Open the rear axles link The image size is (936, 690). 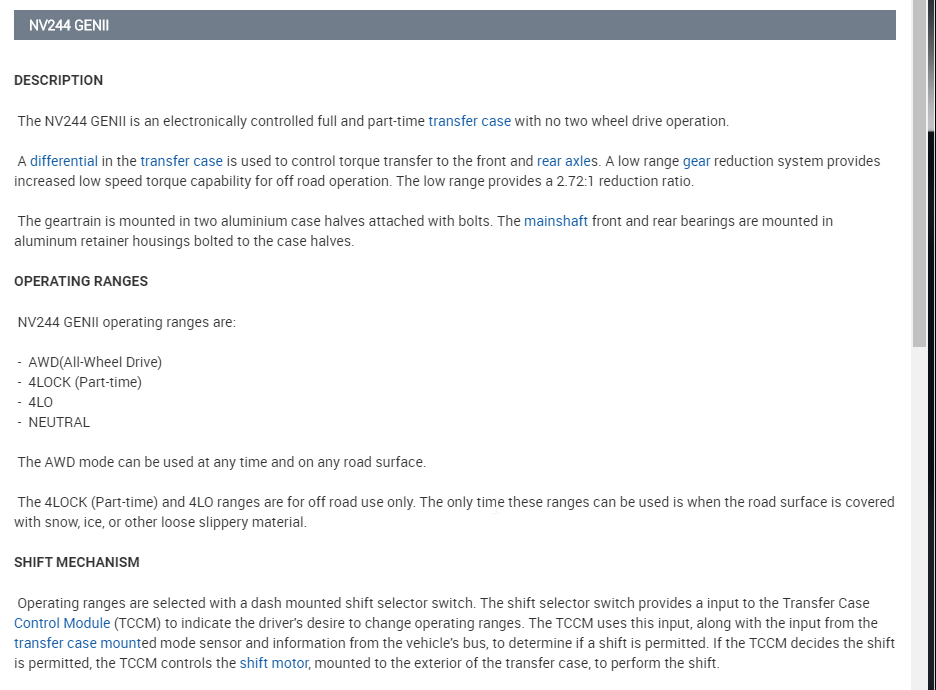coord(567,161)
